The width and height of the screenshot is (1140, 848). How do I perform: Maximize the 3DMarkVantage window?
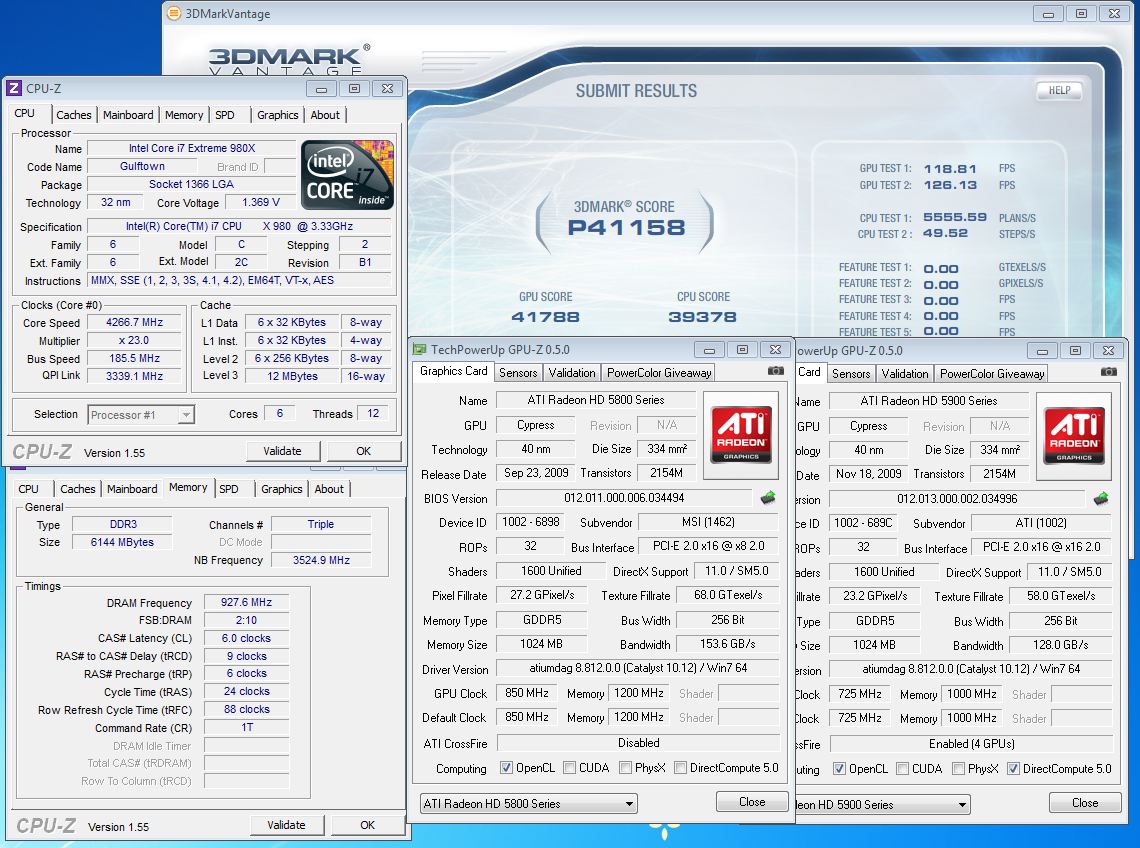pyautogui.click(x=1081, y=14)
